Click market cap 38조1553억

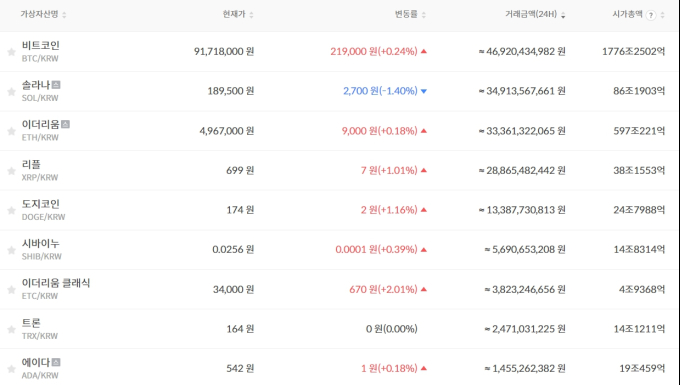point(639,170)
